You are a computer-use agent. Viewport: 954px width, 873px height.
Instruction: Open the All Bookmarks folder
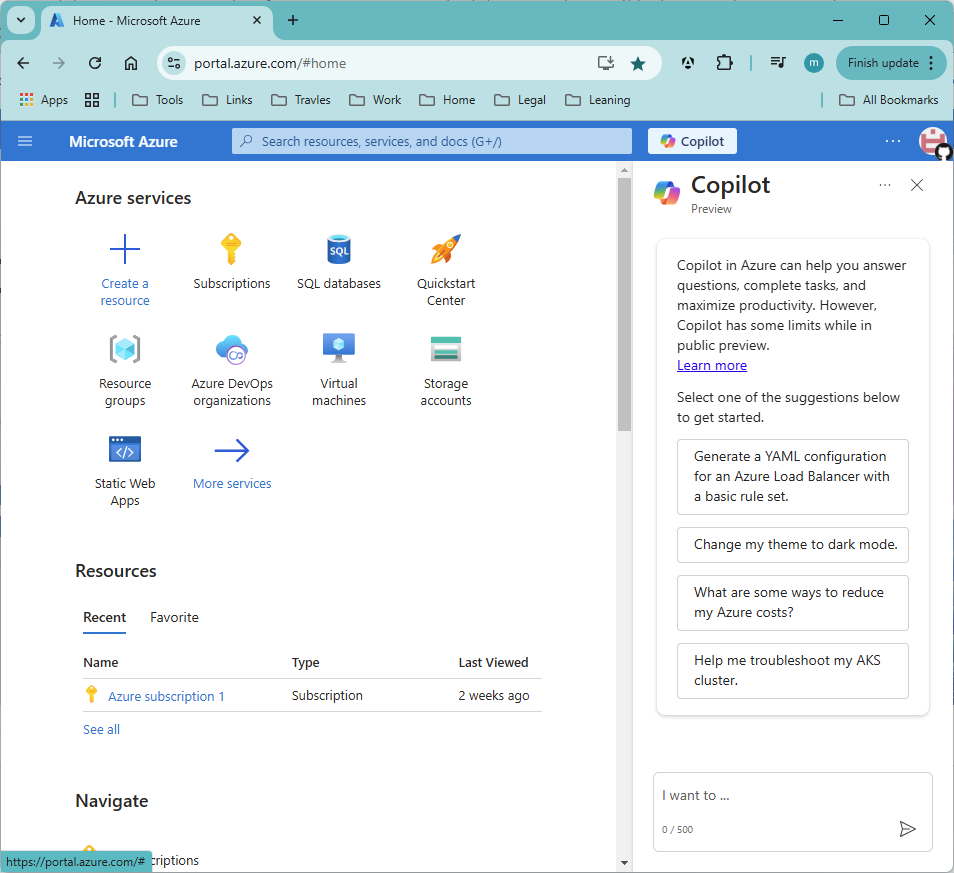point(888,100)
